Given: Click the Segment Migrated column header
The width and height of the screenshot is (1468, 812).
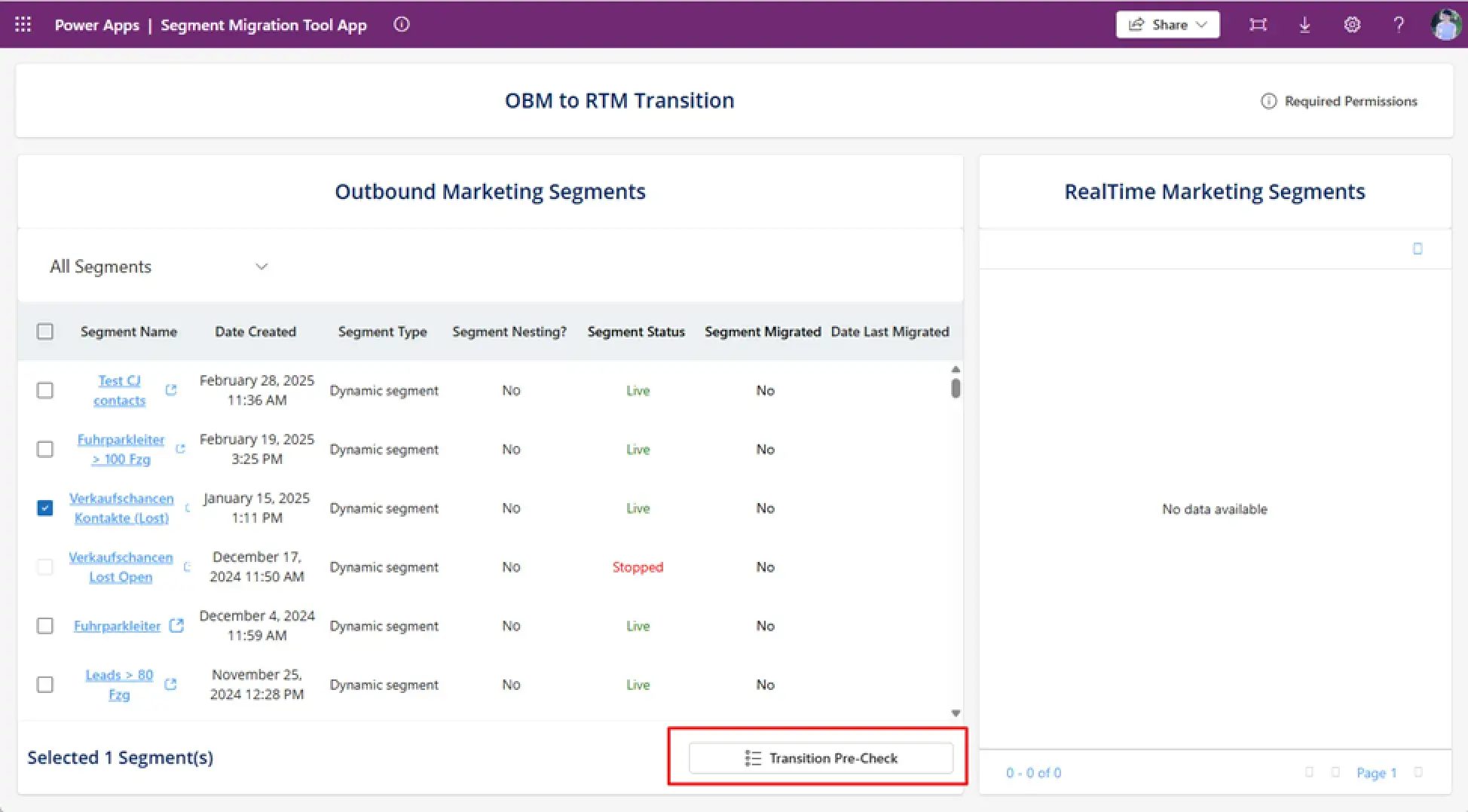Looking at the screenshot, I should click(x=763, y=331).
